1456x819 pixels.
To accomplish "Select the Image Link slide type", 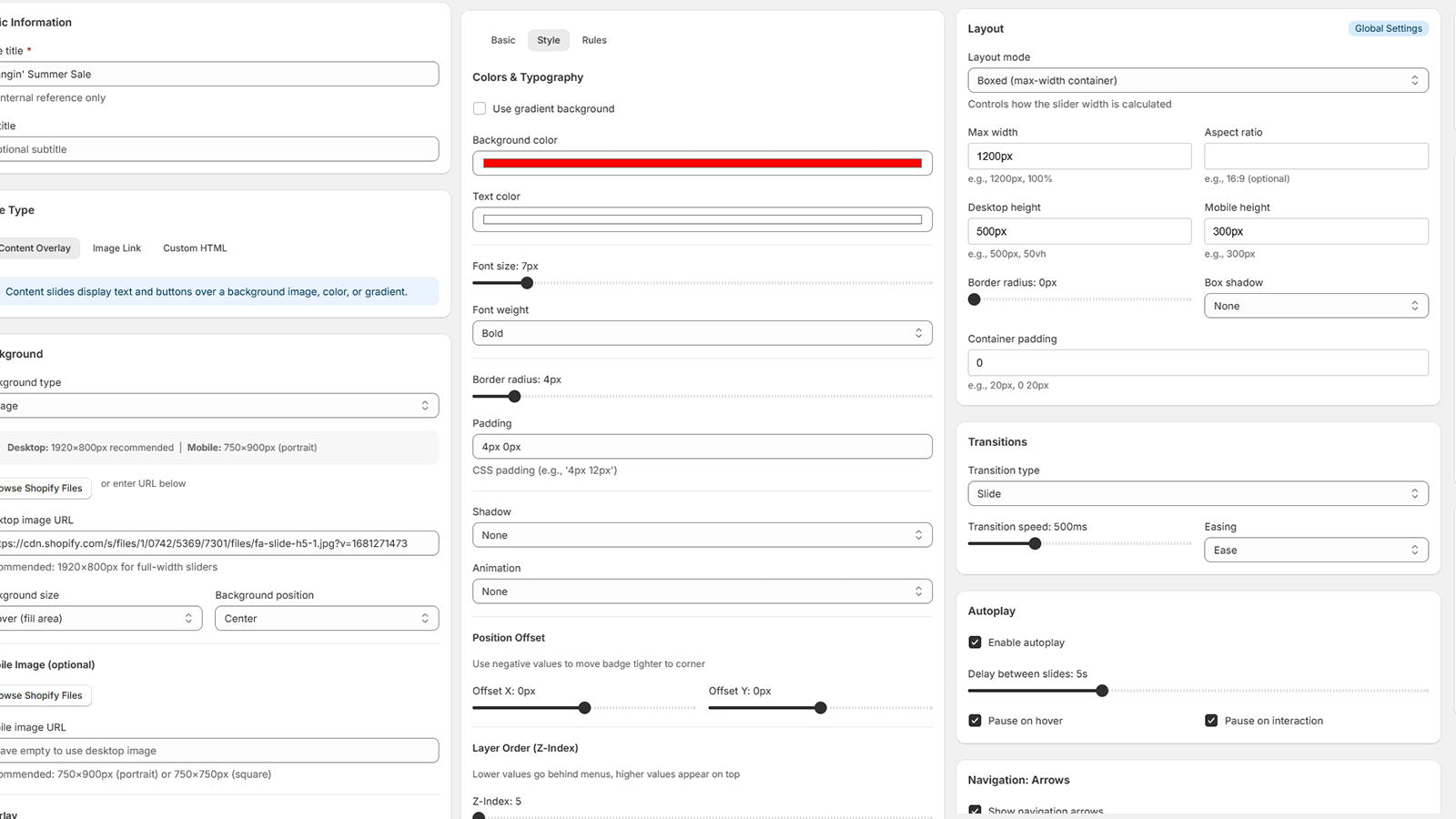I will (116, 248).
